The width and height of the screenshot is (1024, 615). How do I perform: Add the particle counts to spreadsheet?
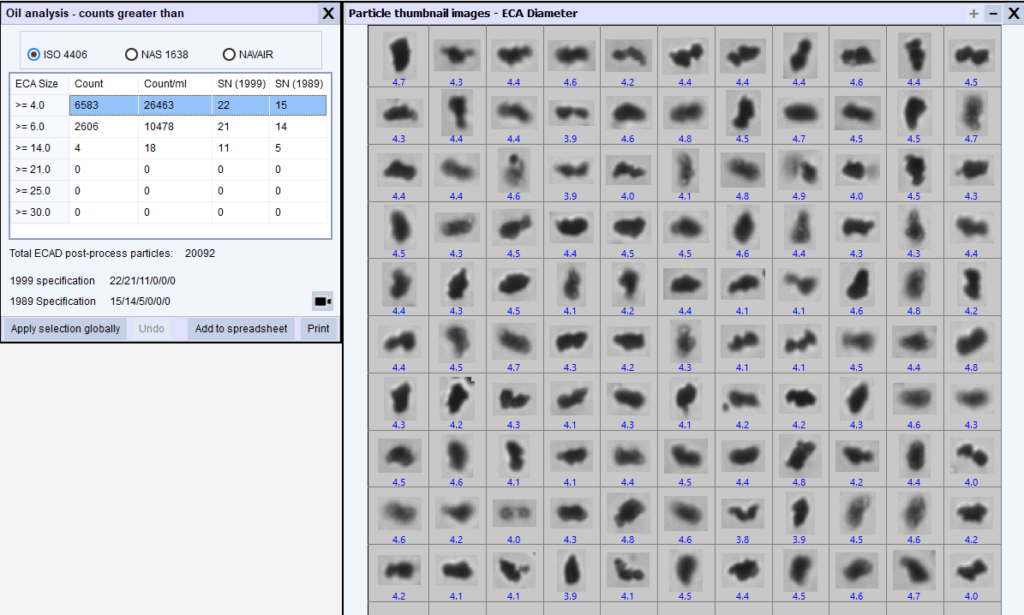pos(241,328)
